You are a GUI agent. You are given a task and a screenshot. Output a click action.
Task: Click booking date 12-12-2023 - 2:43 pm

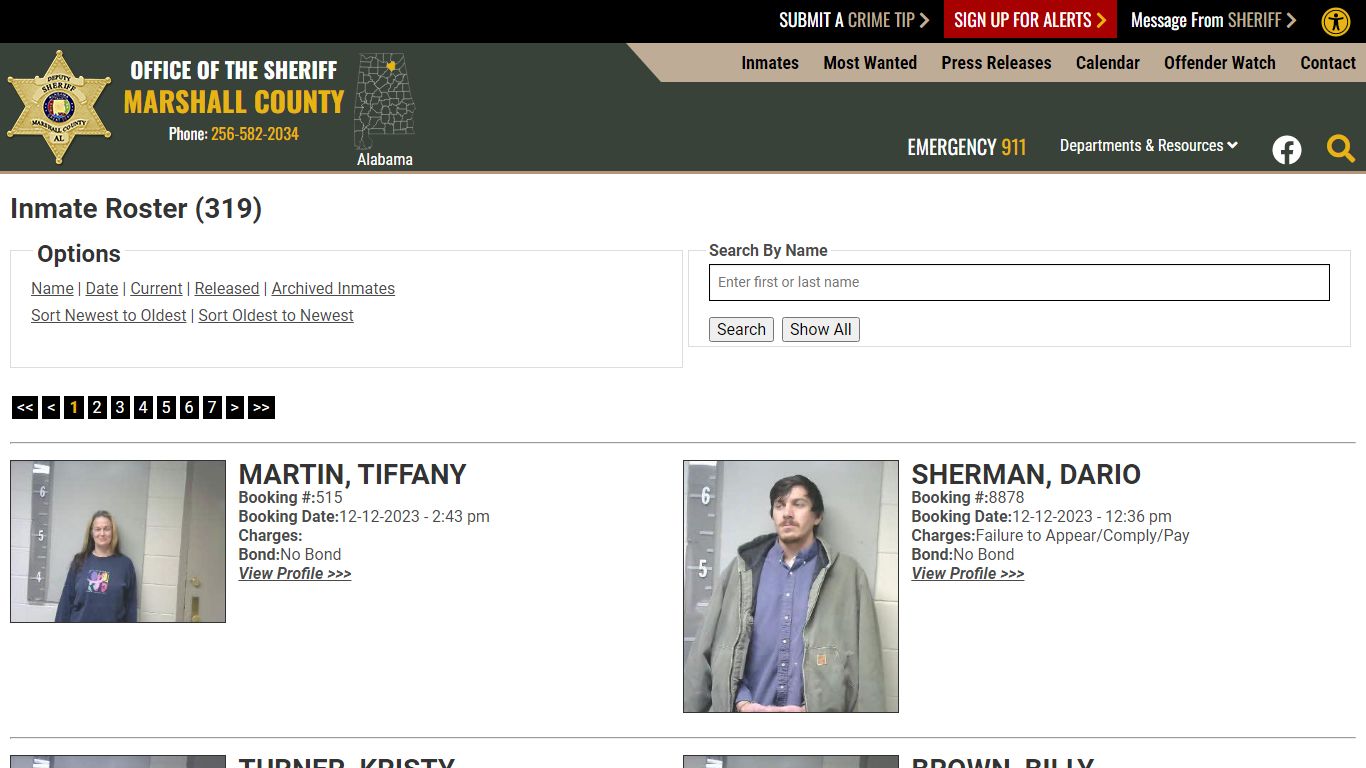coord(414,516)
